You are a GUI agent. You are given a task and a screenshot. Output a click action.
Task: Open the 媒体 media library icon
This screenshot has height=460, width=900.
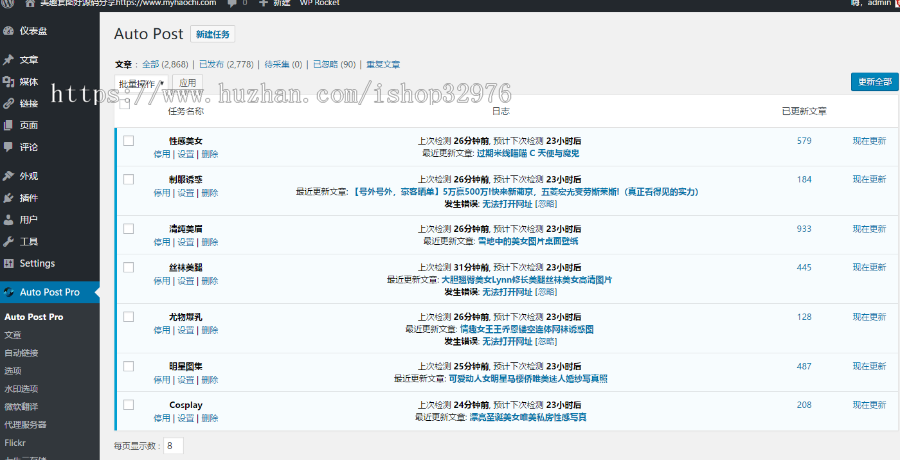coord(8,82)
